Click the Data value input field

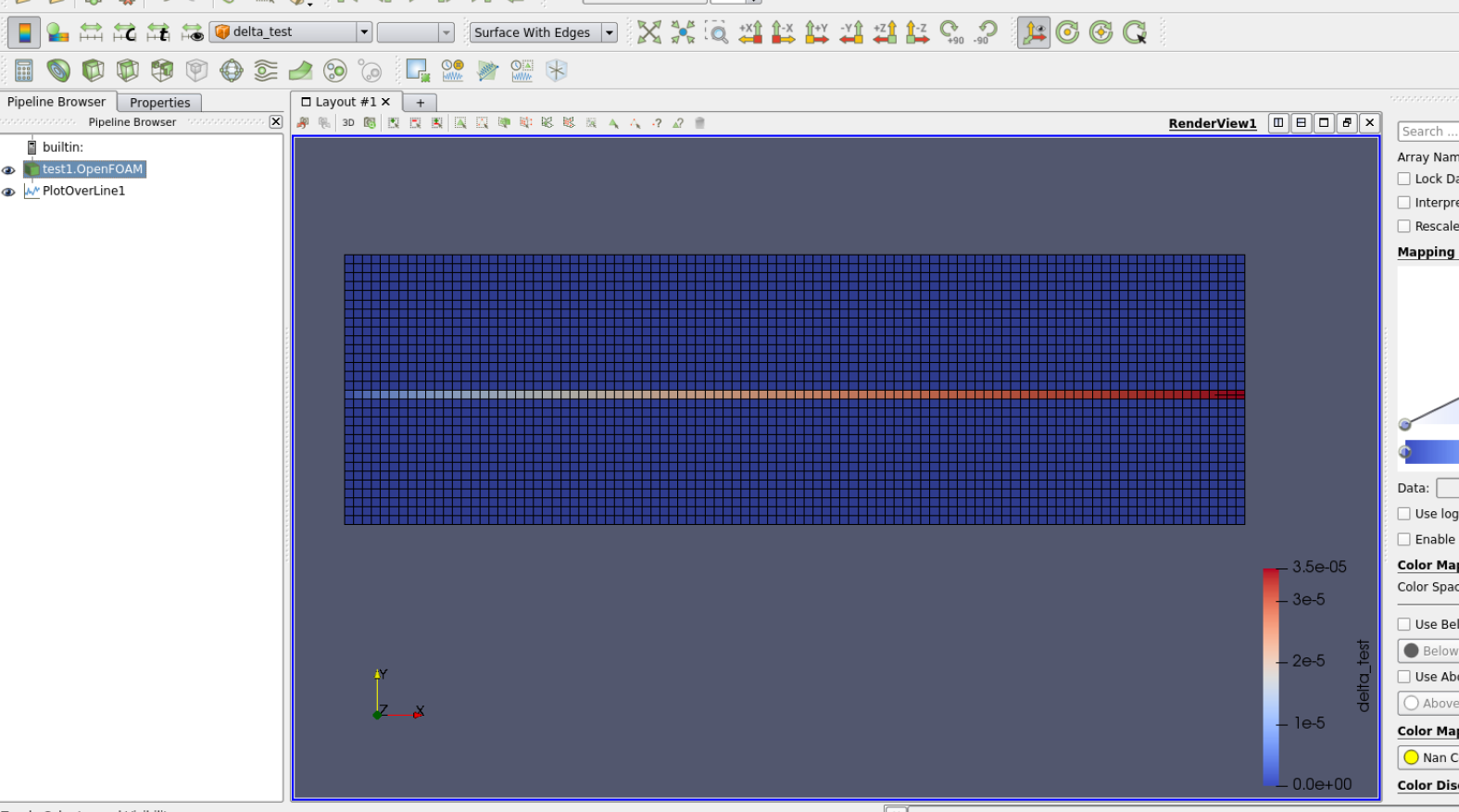[1448, 488]
